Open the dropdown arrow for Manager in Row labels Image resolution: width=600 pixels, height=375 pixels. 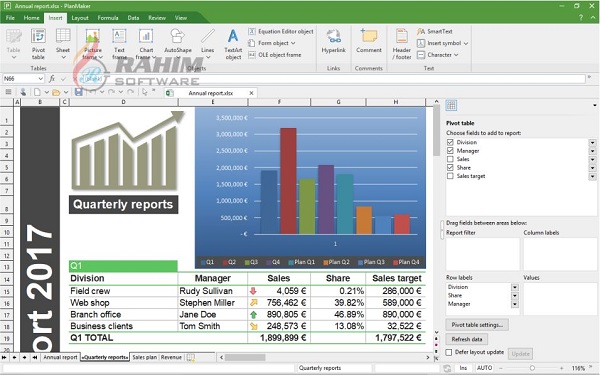515,304
